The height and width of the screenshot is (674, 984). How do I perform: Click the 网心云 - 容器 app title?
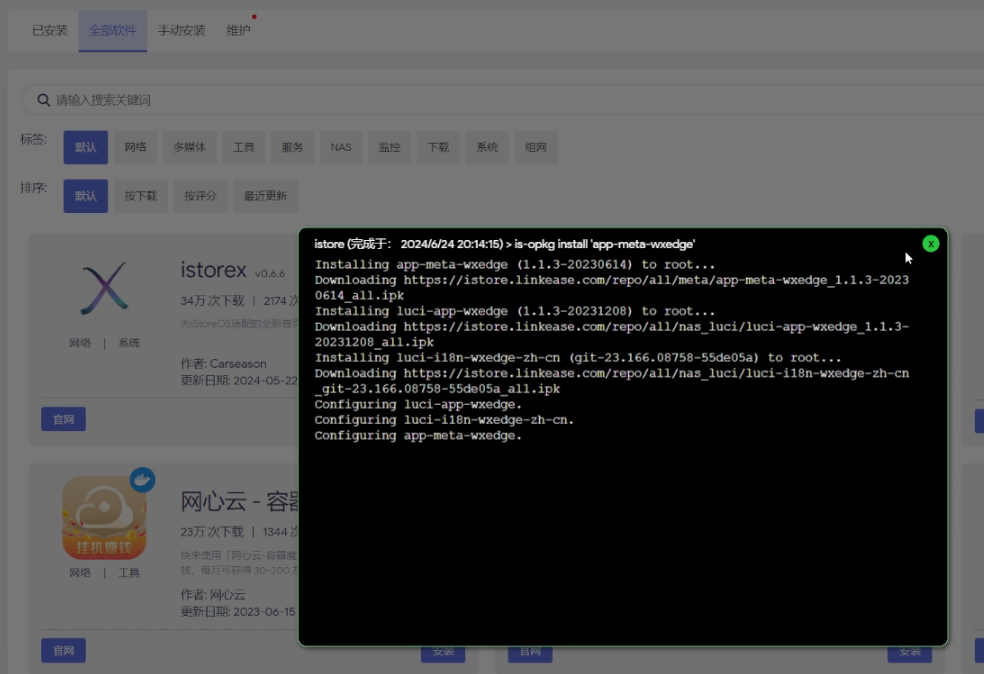240,502
